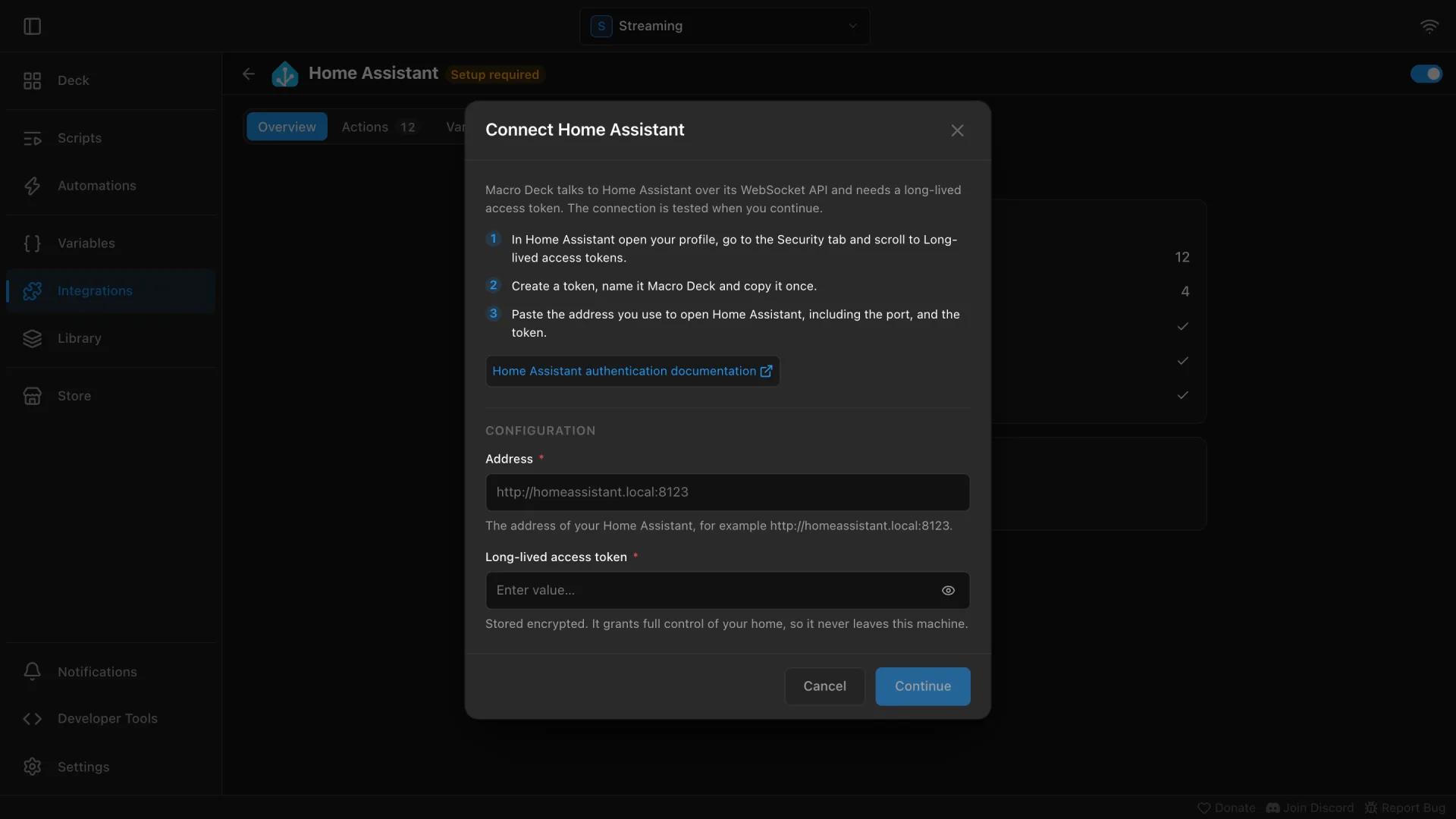1456x819 pixels.
Task: Switch to the Overview tab
Action: click(x=287, y=127)
